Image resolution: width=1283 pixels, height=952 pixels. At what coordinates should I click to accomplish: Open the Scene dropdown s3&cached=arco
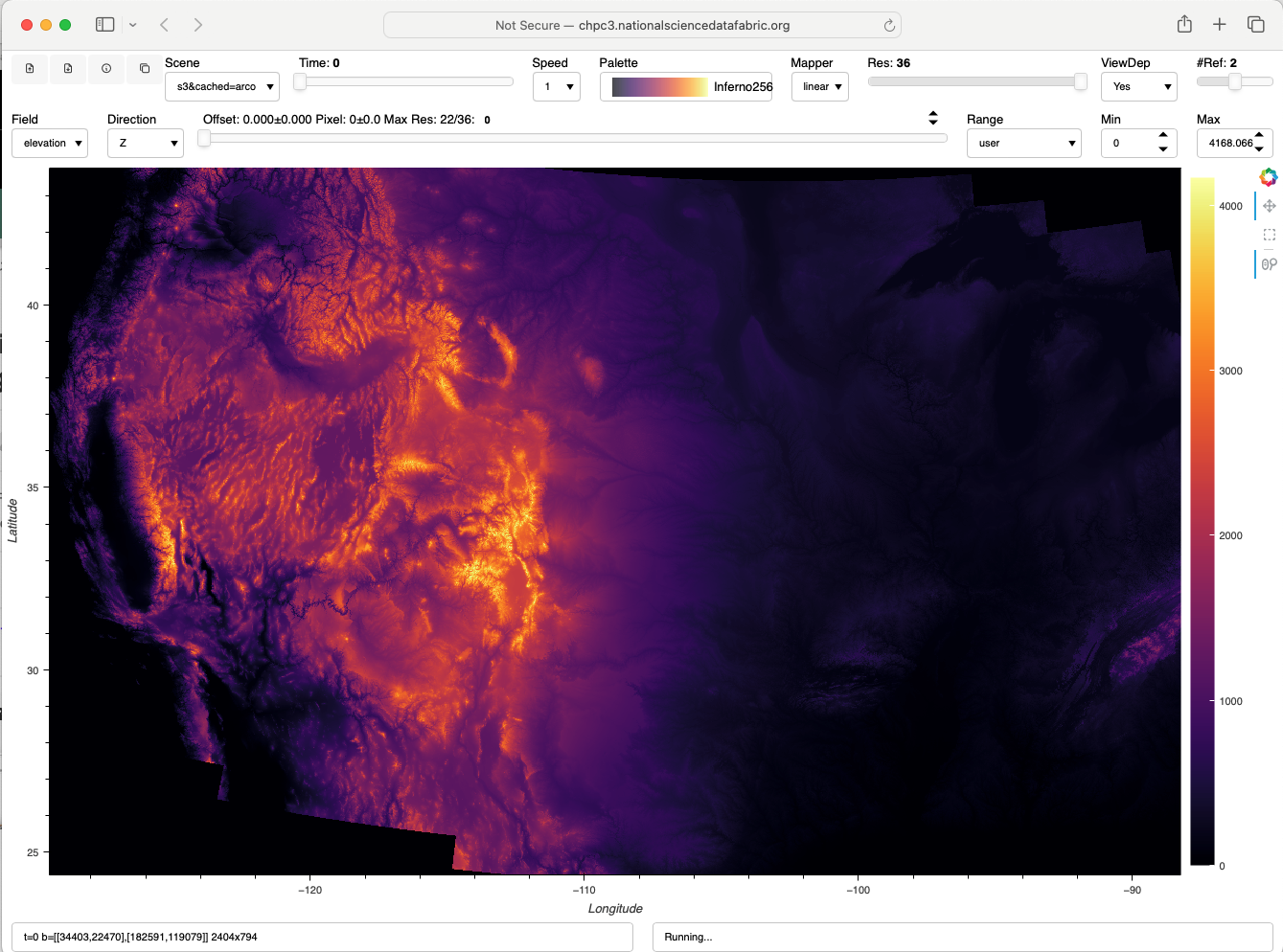(222, 86)
